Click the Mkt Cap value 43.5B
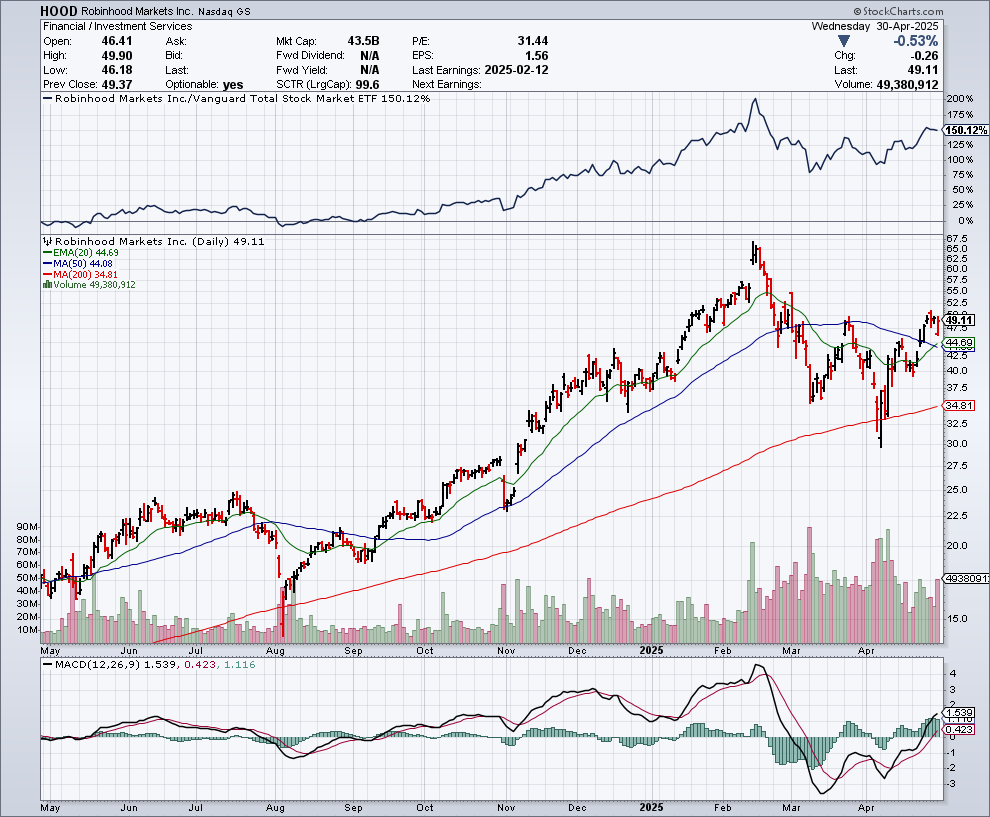The height and width of the screenshot is (817, 990). [x=363, y=41]
